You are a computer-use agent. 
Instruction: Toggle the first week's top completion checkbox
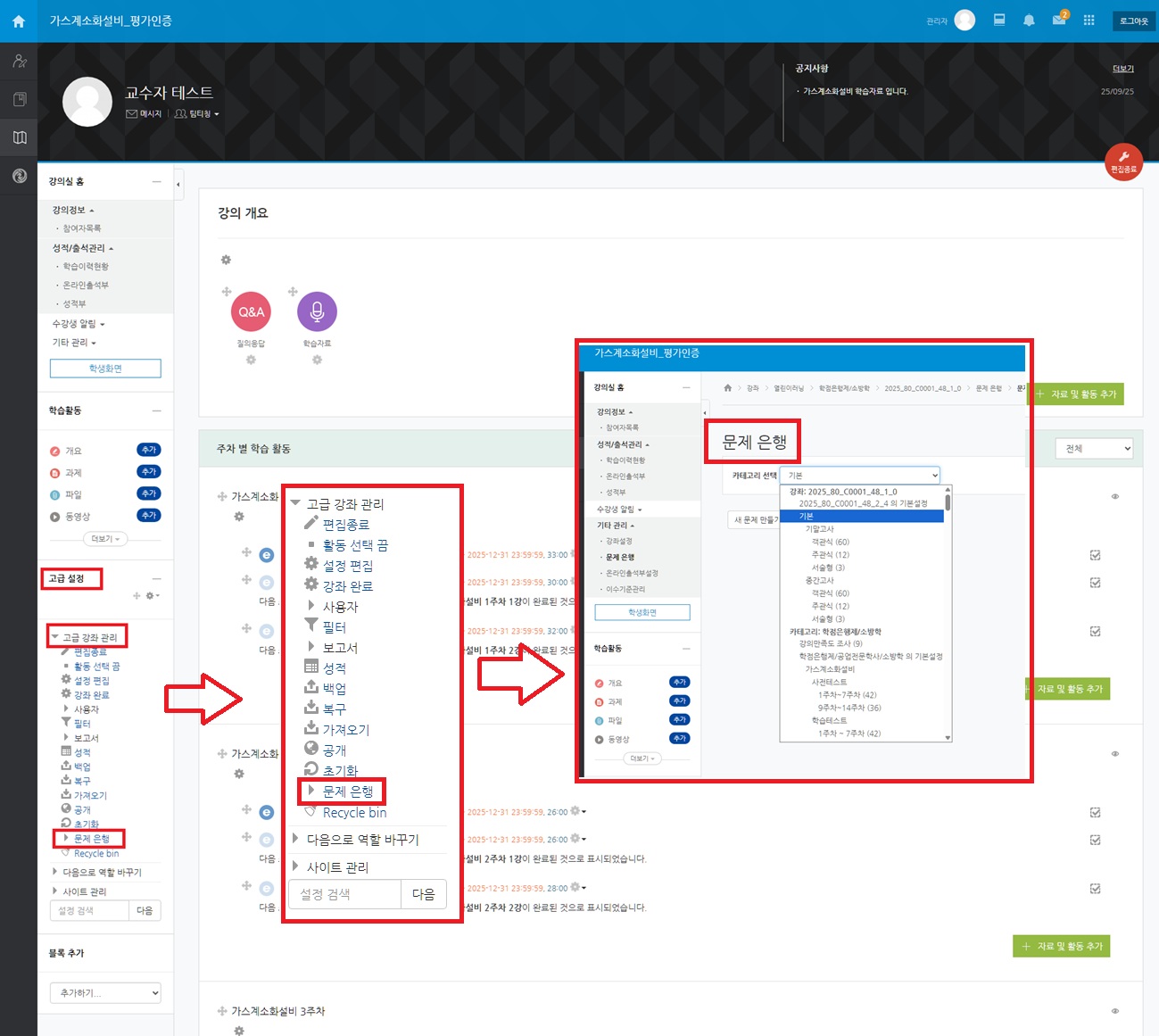[1095, 555]
